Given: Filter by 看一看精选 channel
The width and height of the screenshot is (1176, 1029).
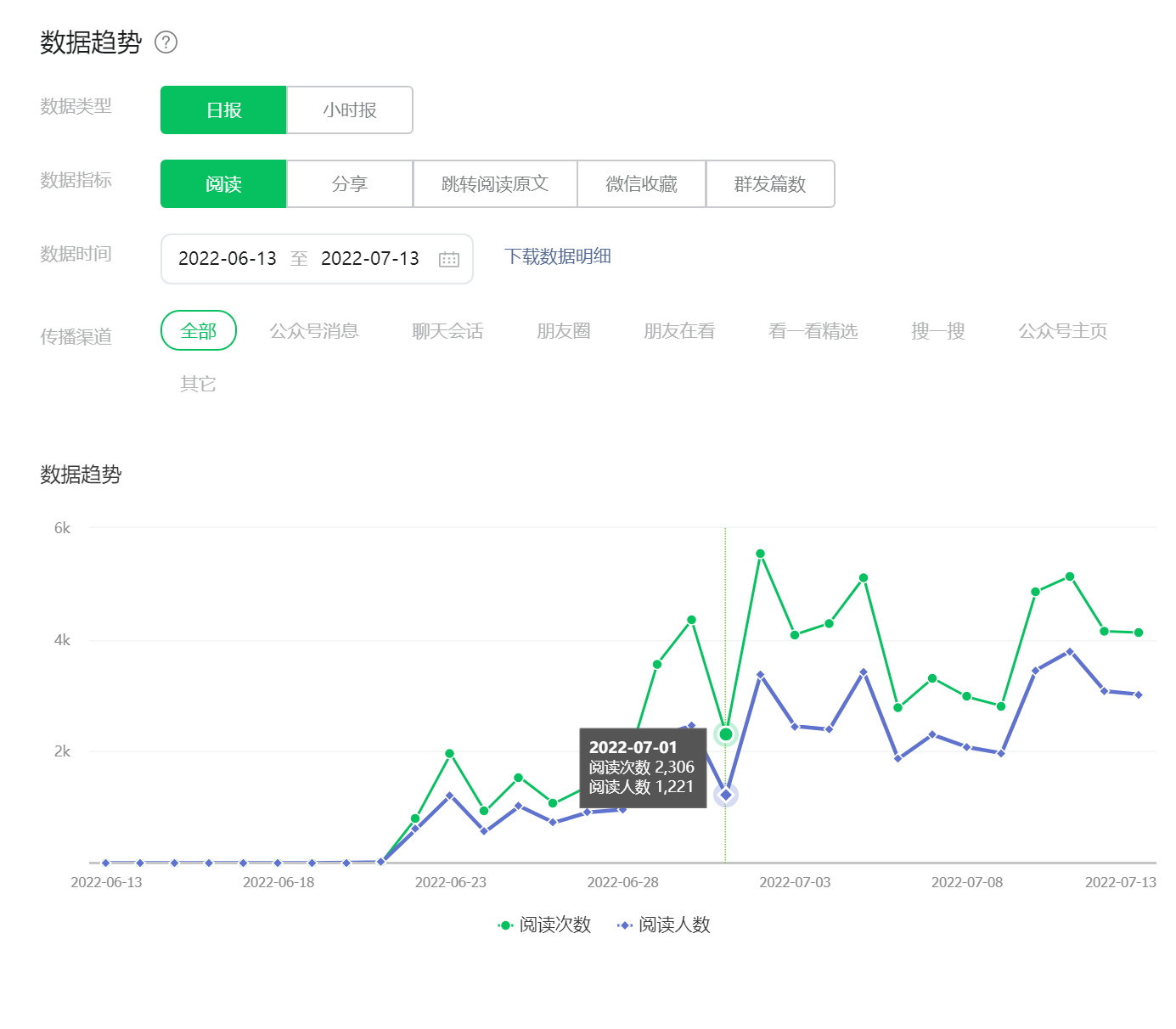Looking at the screenshot, I should click(x=813, y=330).
